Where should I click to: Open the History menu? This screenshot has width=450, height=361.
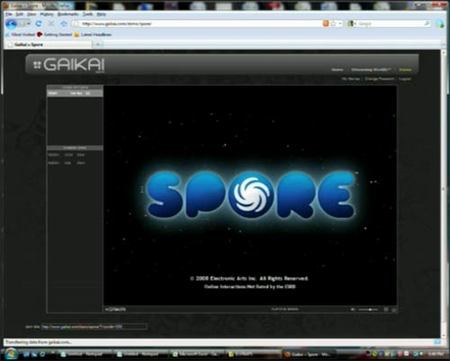[47, 14]
